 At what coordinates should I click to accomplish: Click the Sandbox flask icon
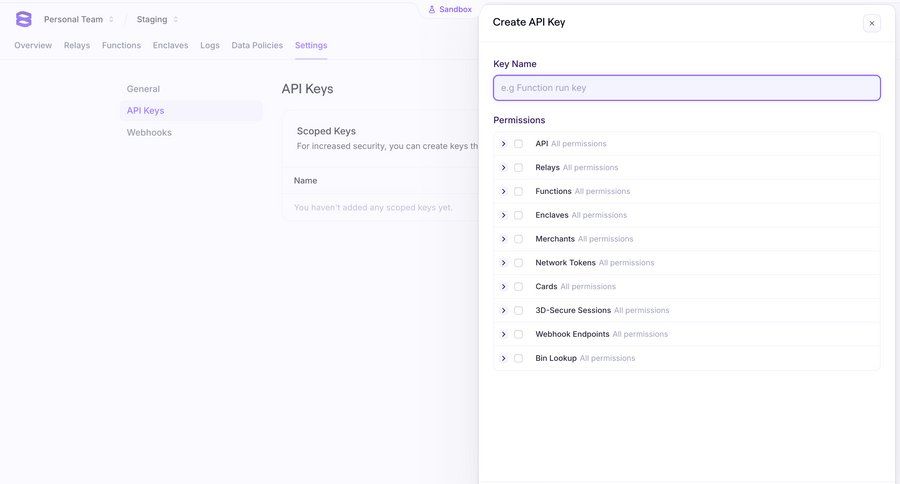(432, 10)
